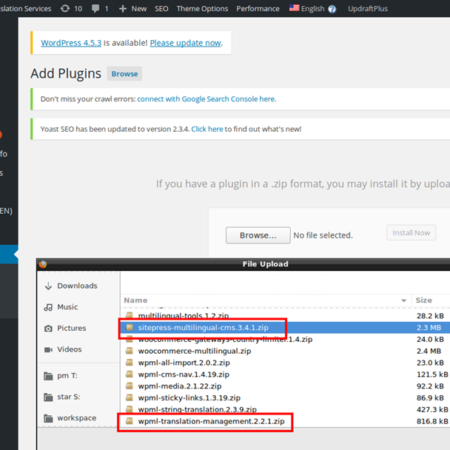Click the Firefox icon in File Upload titlebar
450x450 pixels.
click(43, 264)
